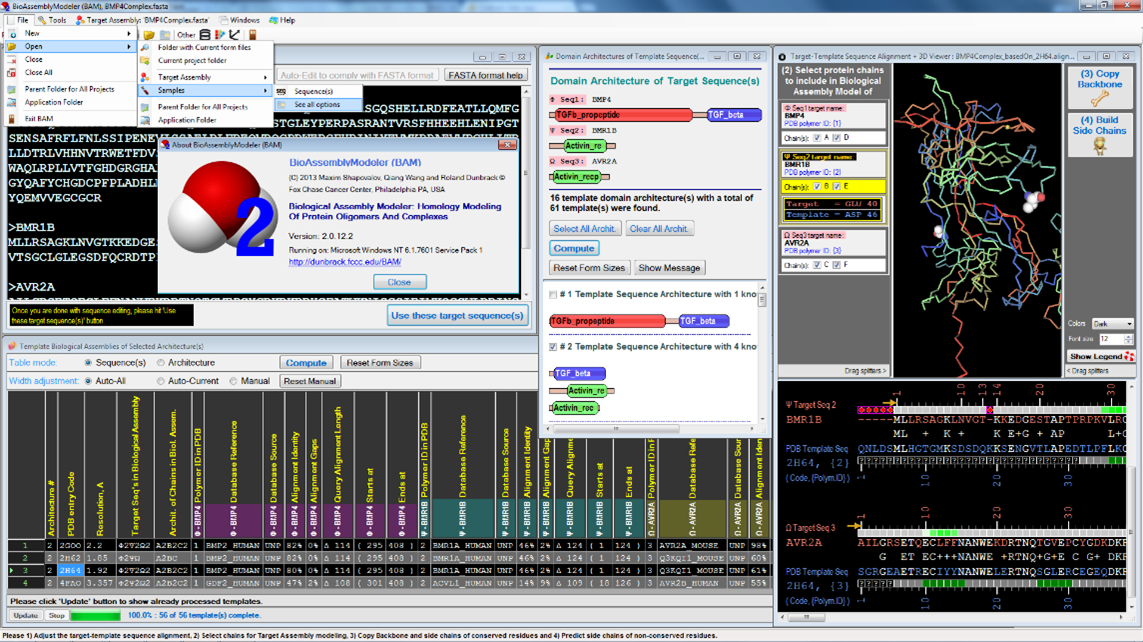
Task: Close the About BioAssemblyModeler dialog
Action: click(x=399, y=282)
